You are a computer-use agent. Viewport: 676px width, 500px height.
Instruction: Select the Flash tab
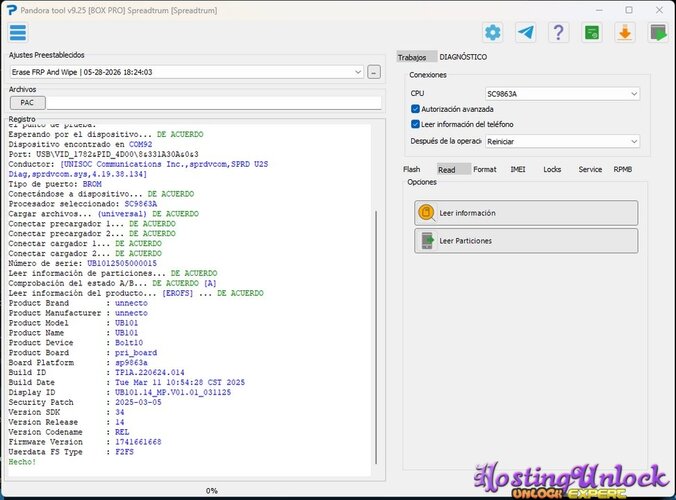tap(411, 169)
